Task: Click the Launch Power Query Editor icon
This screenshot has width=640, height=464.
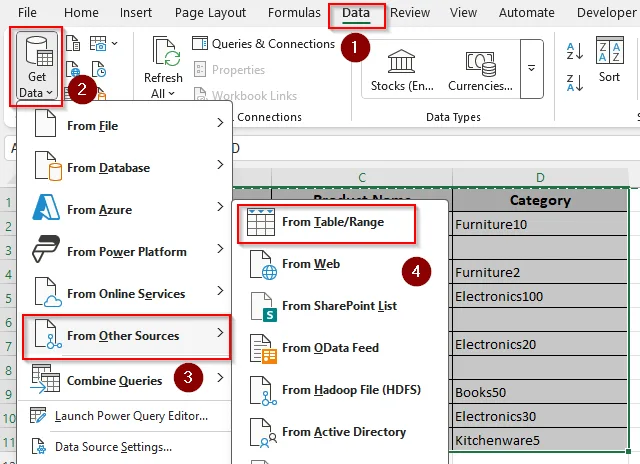Action: point(38,415)
